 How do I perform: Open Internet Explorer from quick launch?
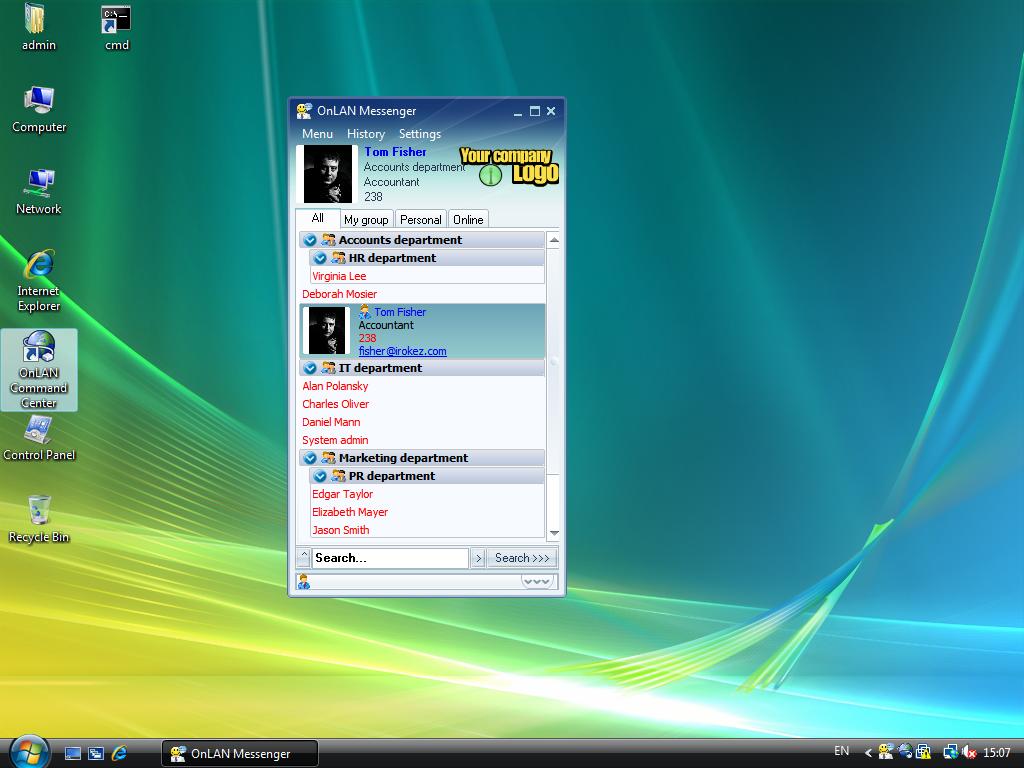point(119,753)
